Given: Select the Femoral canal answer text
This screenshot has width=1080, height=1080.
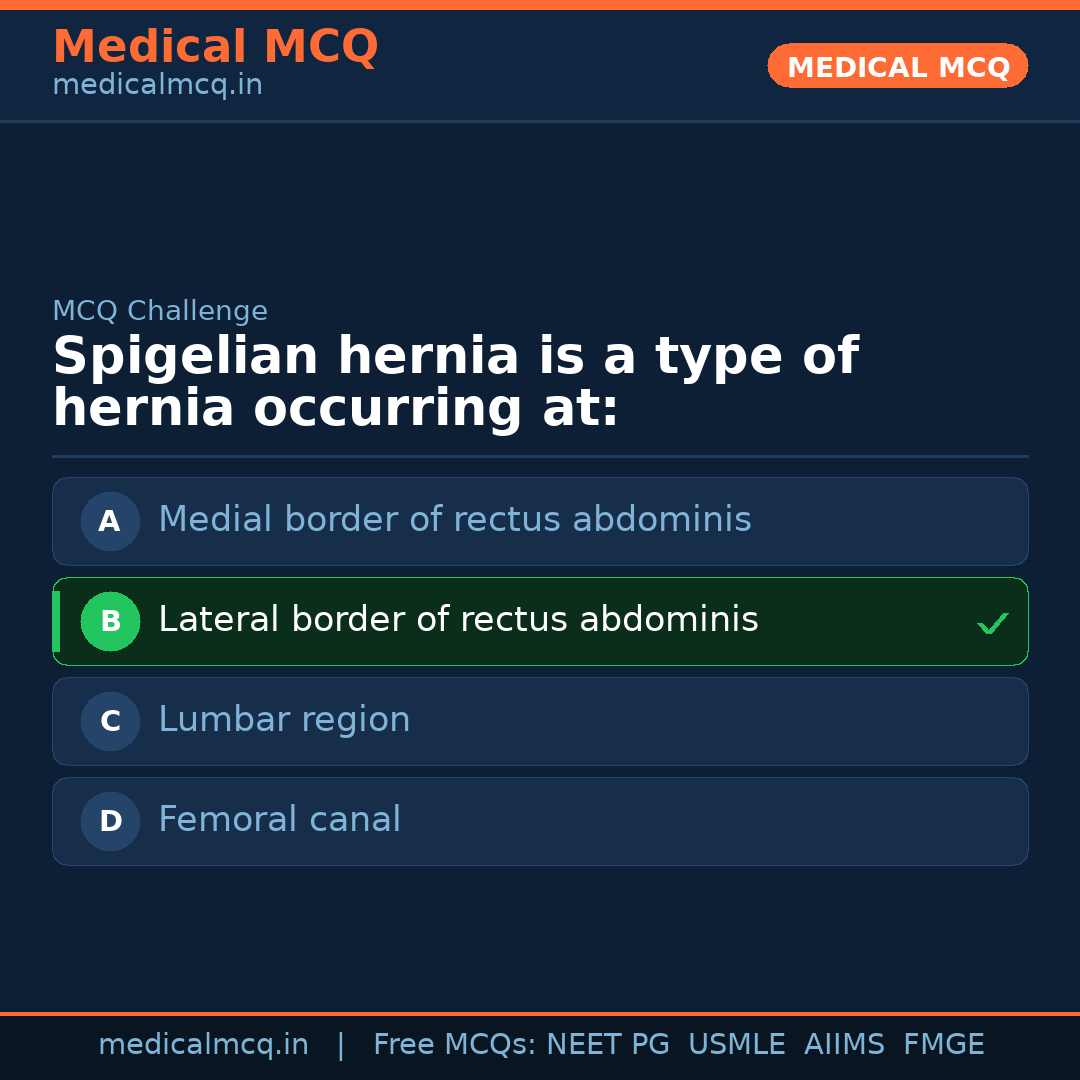Looking at the screenshot, I should pos(279,820).
